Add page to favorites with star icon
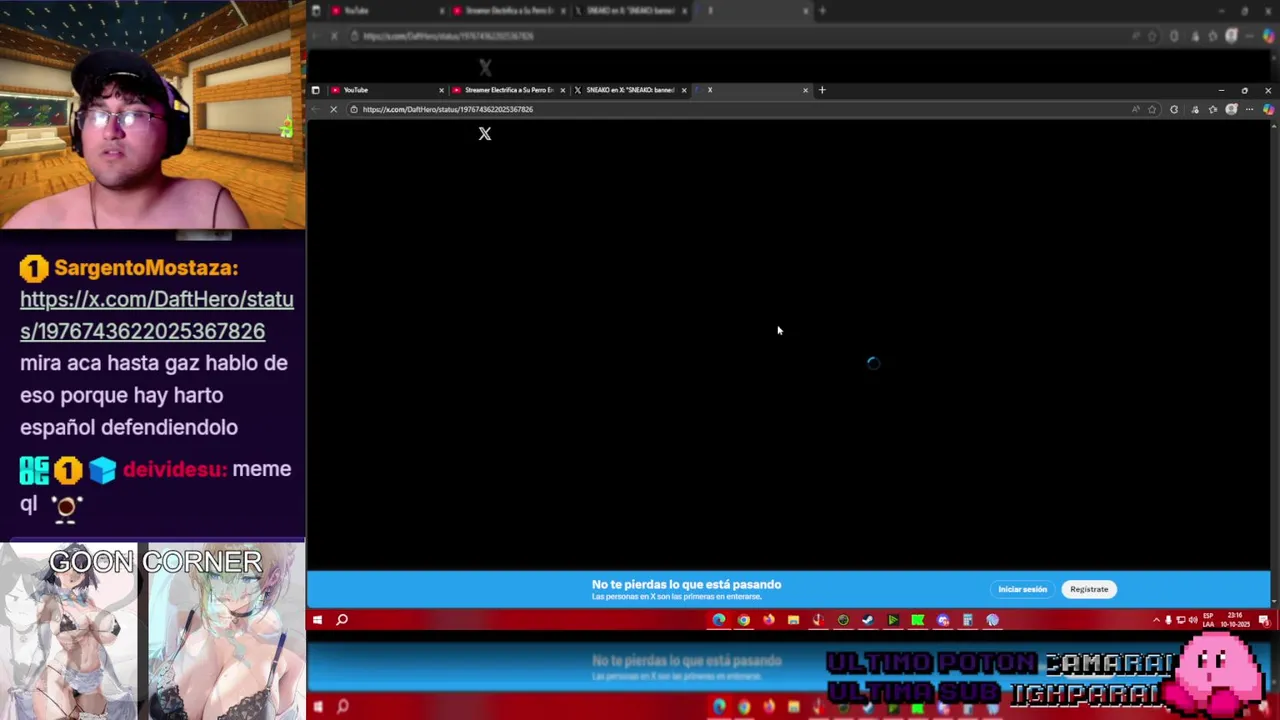 (x=1152, y=109)
